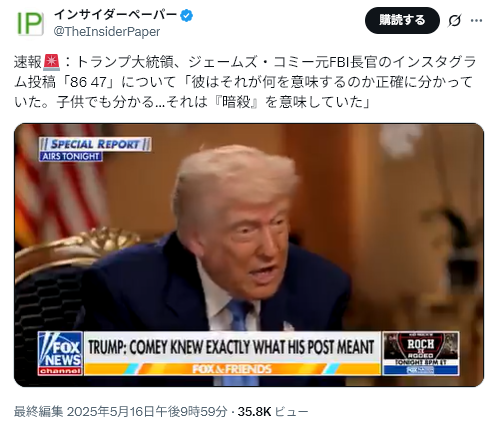Click the Fox News channel logo
The height and width of the screenshot is (428, 497).
point(60,353)
